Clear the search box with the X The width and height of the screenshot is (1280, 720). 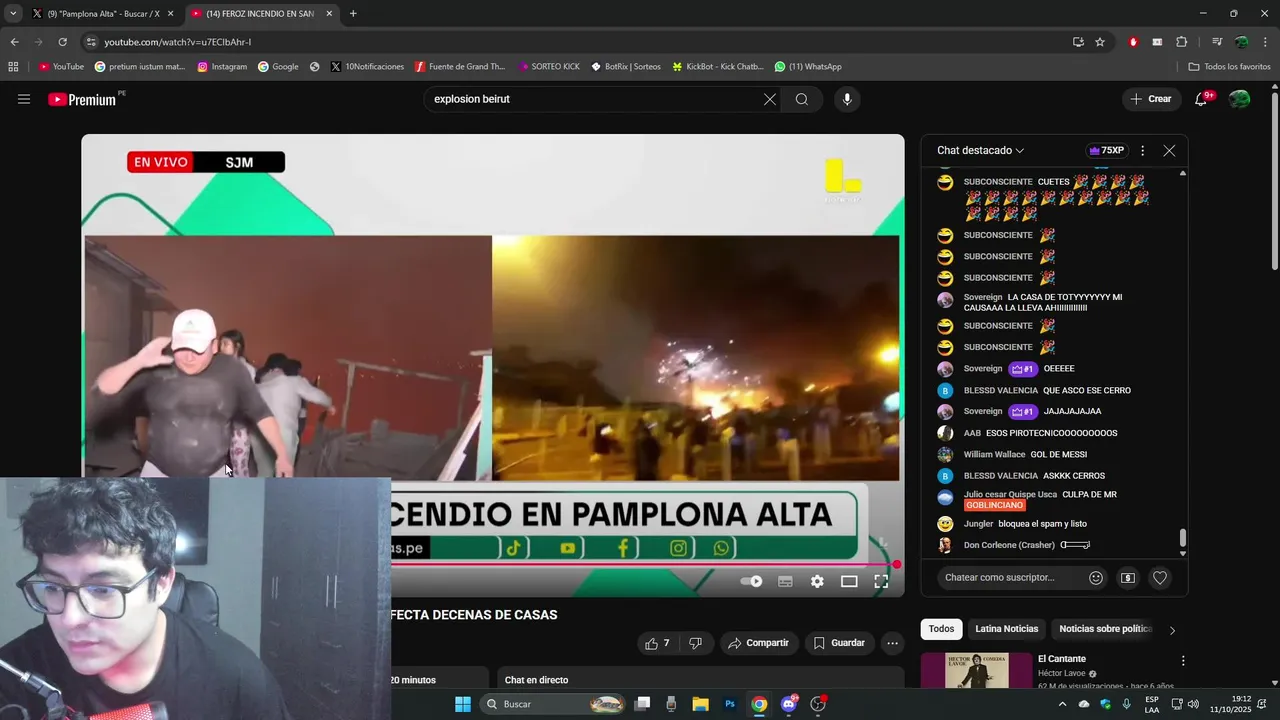(770, 99)
